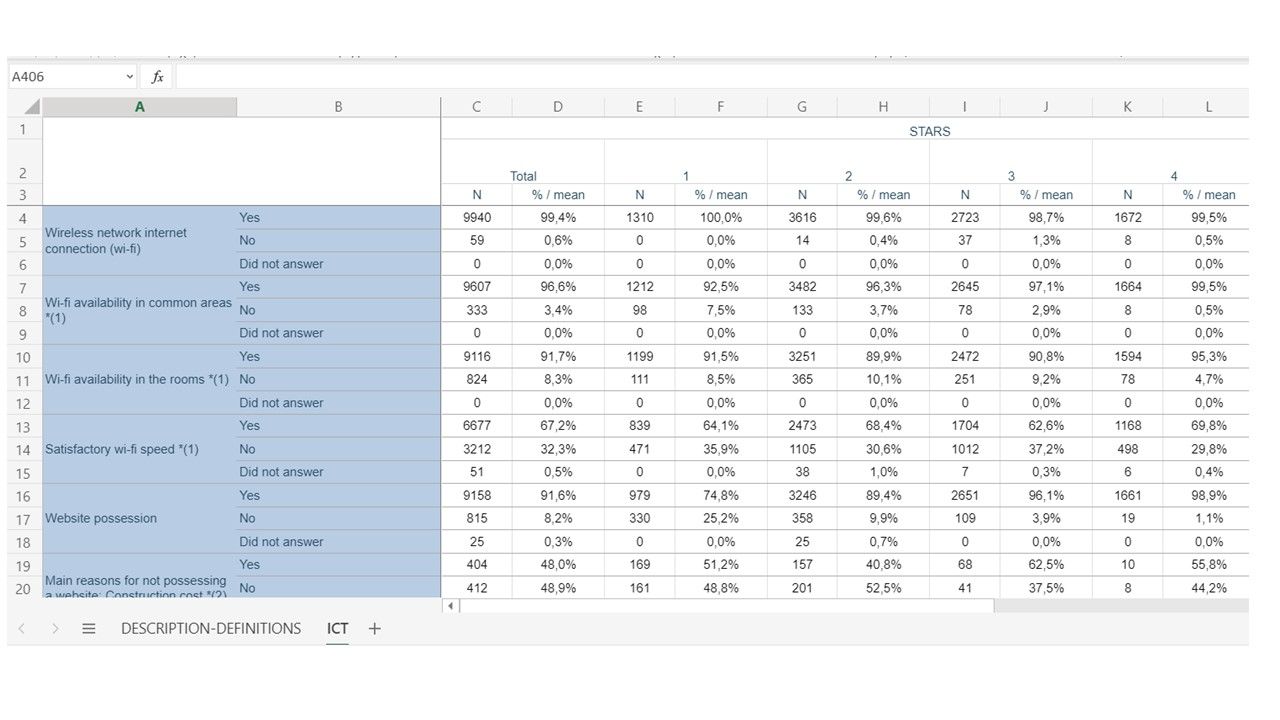Click cell with value 3482
The width and height of the screenshot is (1280, 720).
click(x=802, y=287)
